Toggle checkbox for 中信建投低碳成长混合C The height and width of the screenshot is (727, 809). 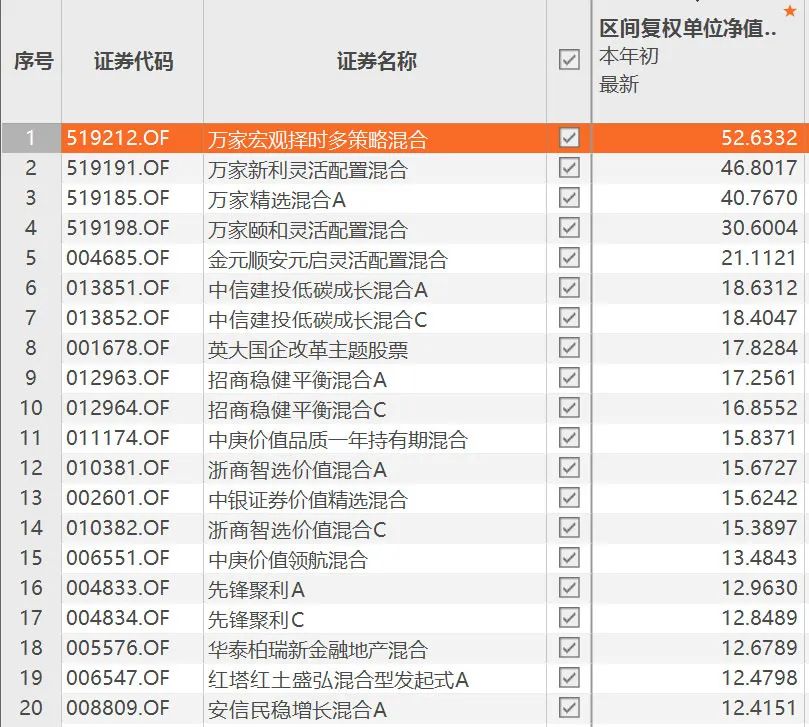click(569, 317)
